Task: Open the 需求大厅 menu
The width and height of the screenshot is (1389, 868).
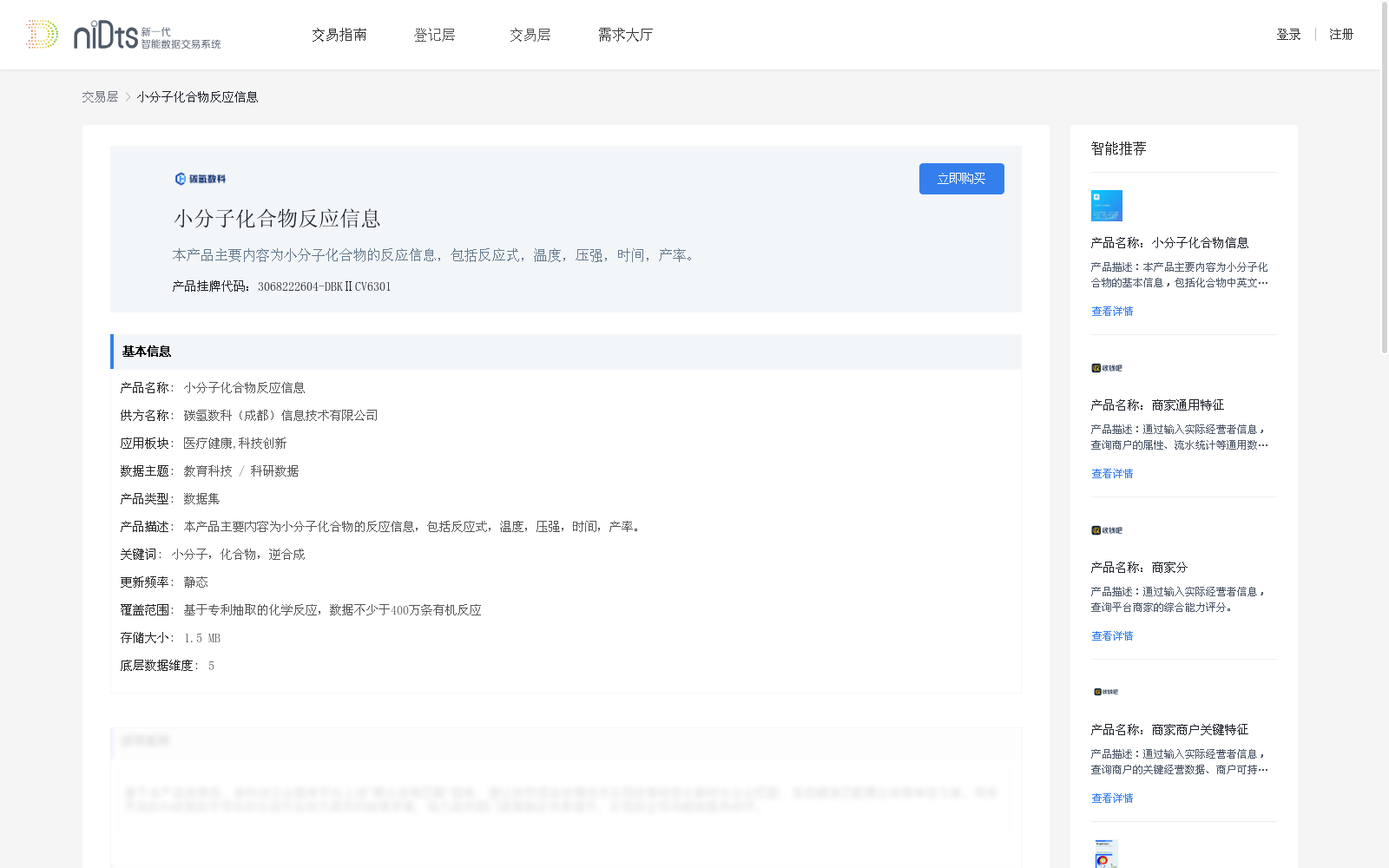Action: (625, 35)
